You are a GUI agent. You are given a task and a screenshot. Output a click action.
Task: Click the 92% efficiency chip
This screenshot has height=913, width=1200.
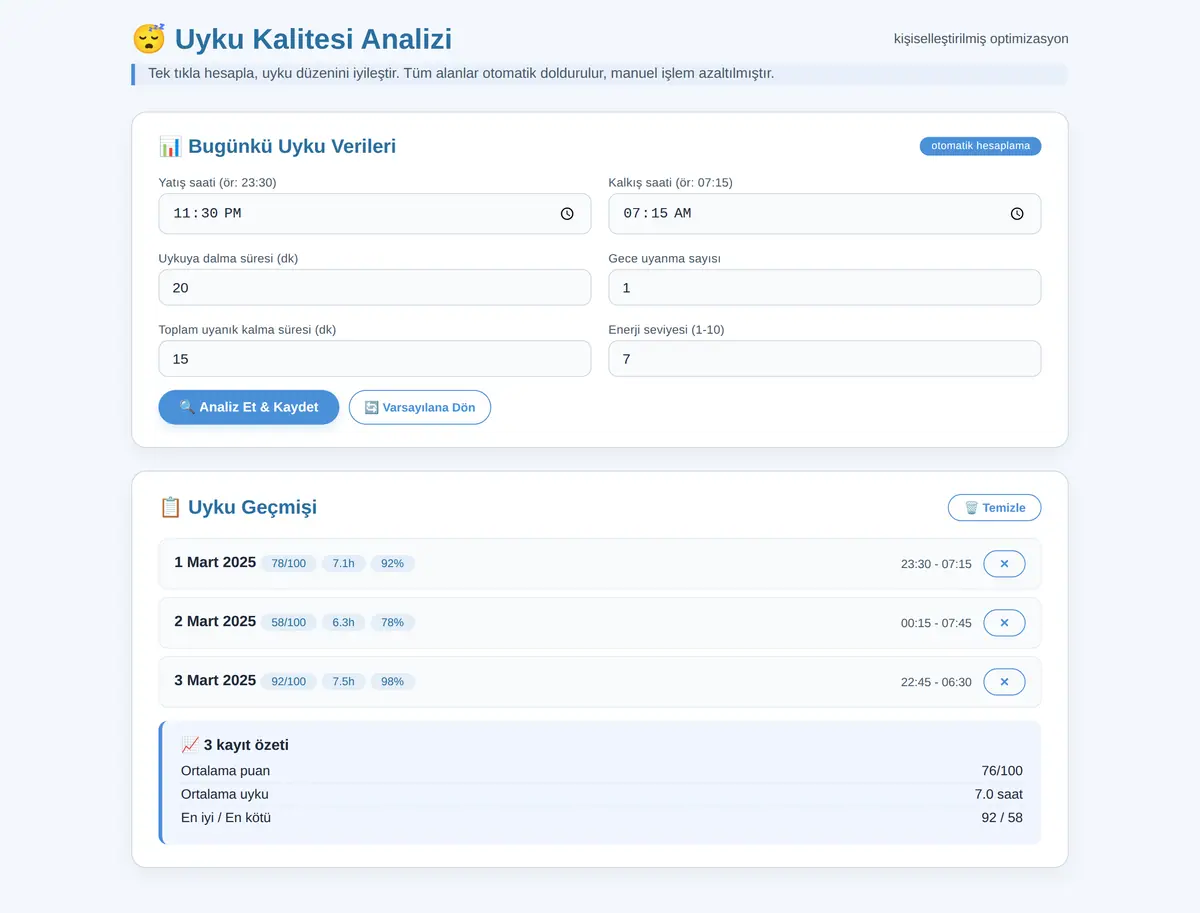(393, 564)
